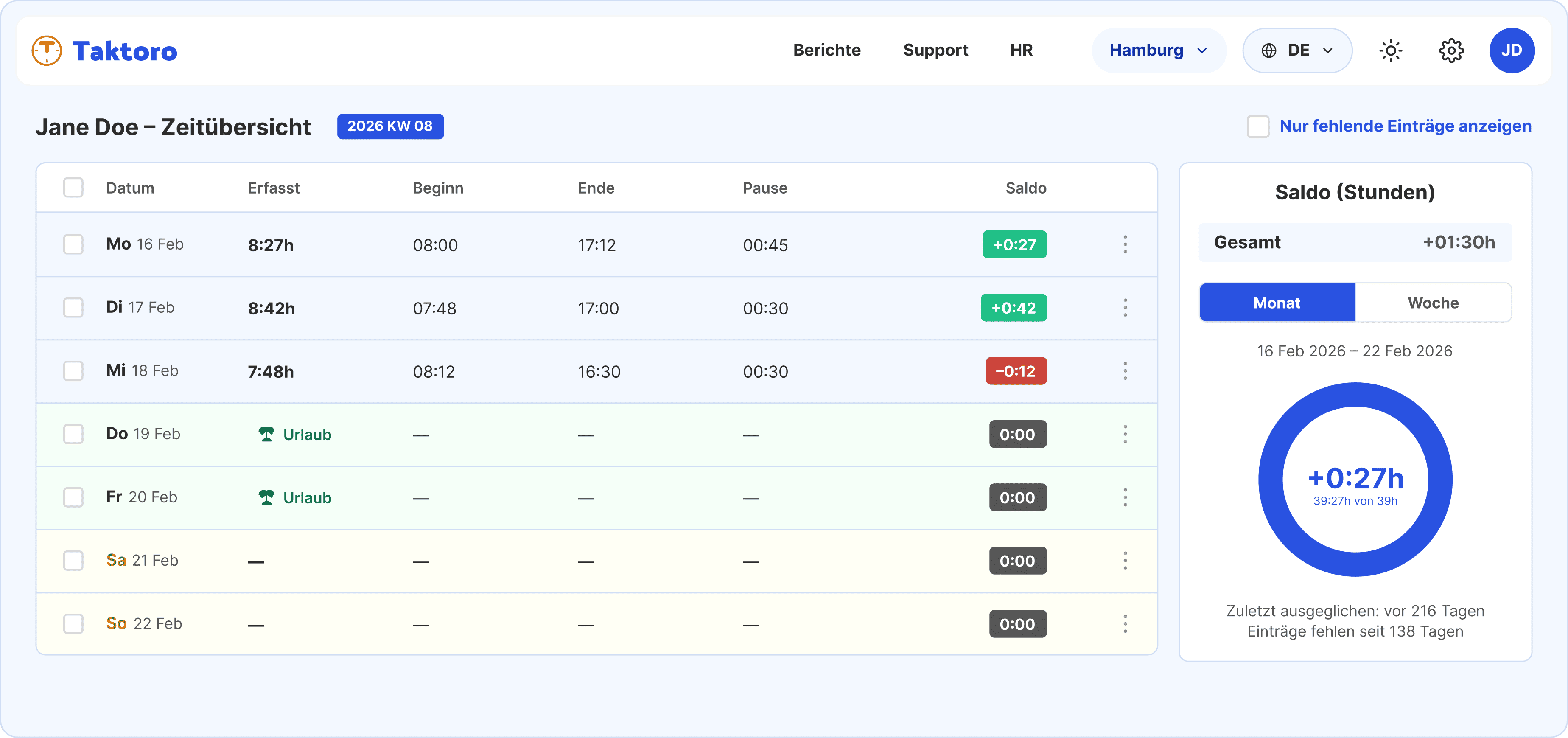Switch to the Monat tab
Image resolution: width=1568 pixels, height=738 pixels.
pos(1277,303)
